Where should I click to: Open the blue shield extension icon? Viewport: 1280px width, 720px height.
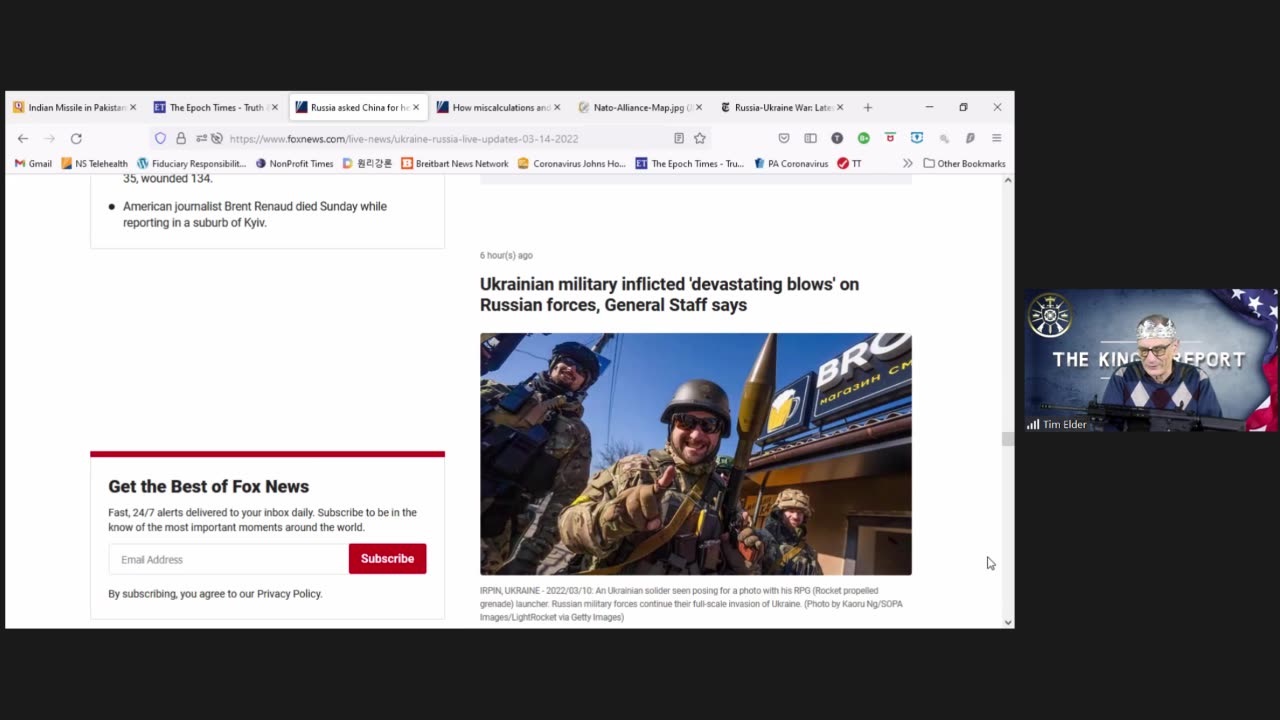click(917, 138)
